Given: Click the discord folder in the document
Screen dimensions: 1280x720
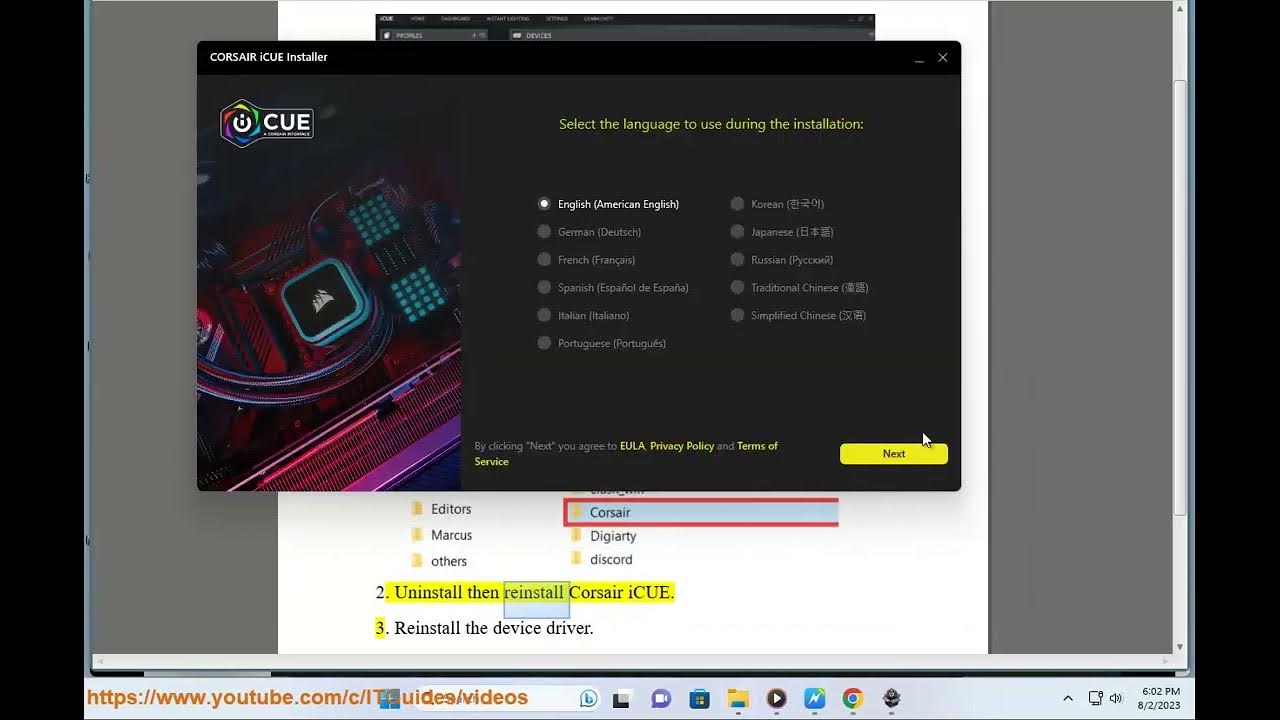Looking at the screenshot, I should click(x=602, y=560).
